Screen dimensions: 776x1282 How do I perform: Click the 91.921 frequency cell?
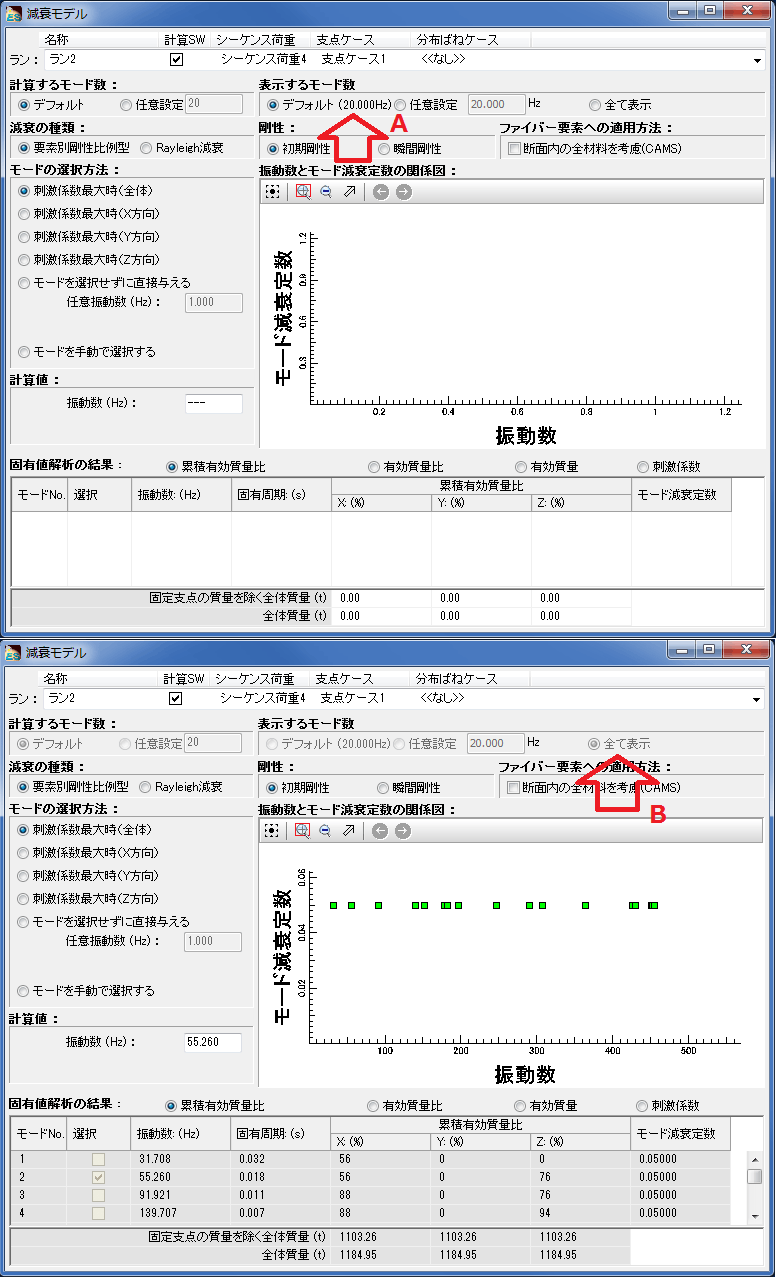pos(181,1195)
